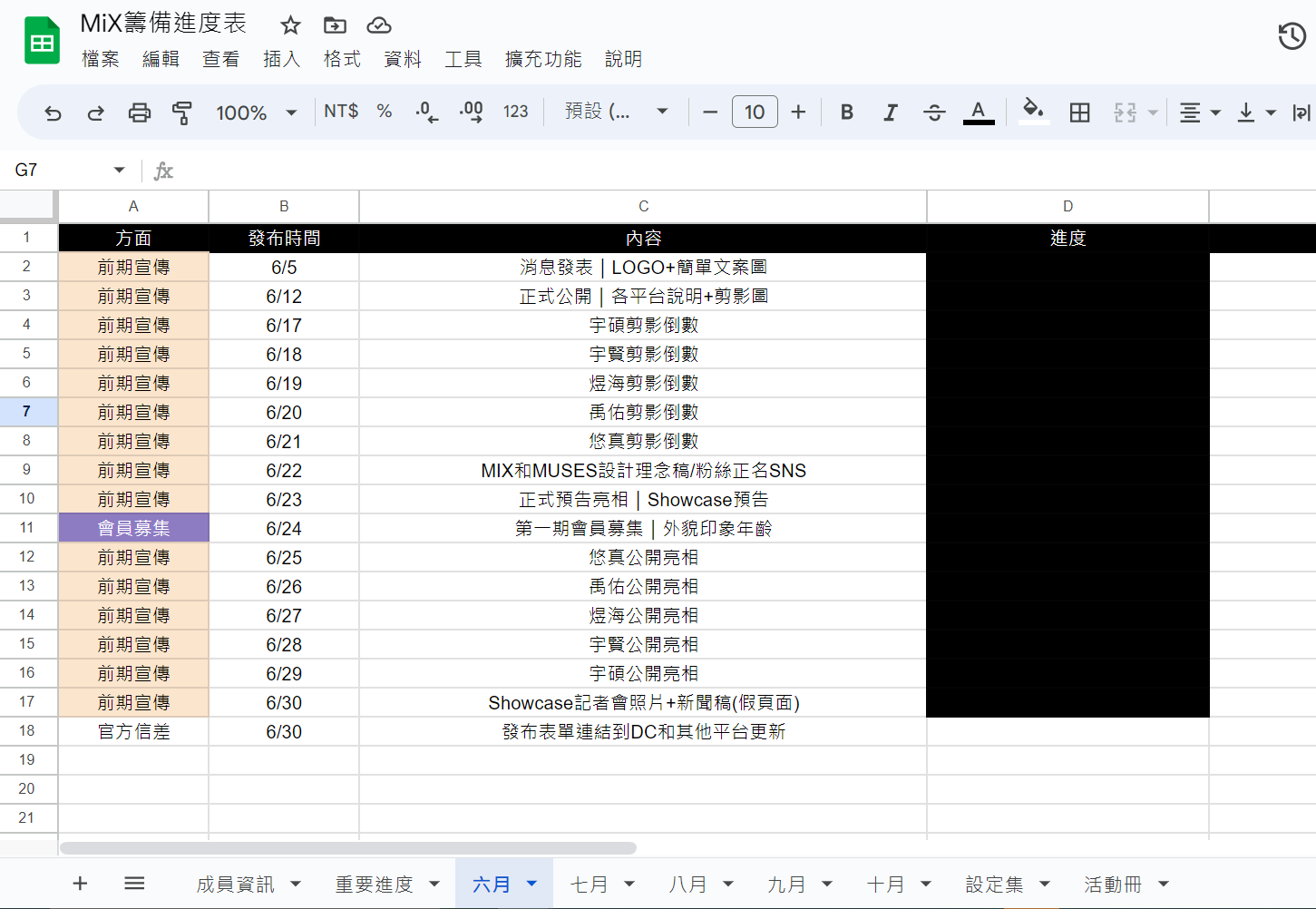Viewport: 1316px width, 909px height.
Task: Expand the 100% zoom dropdown
Action: (x=257, y=112)
